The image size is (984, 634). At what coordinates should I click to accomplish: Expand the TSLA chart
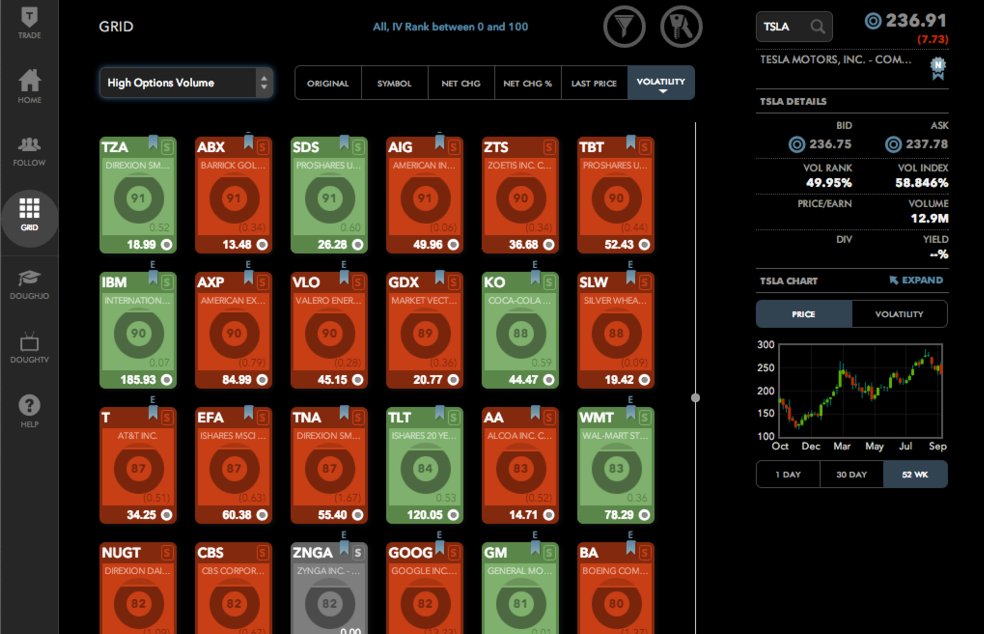[916, 281]
